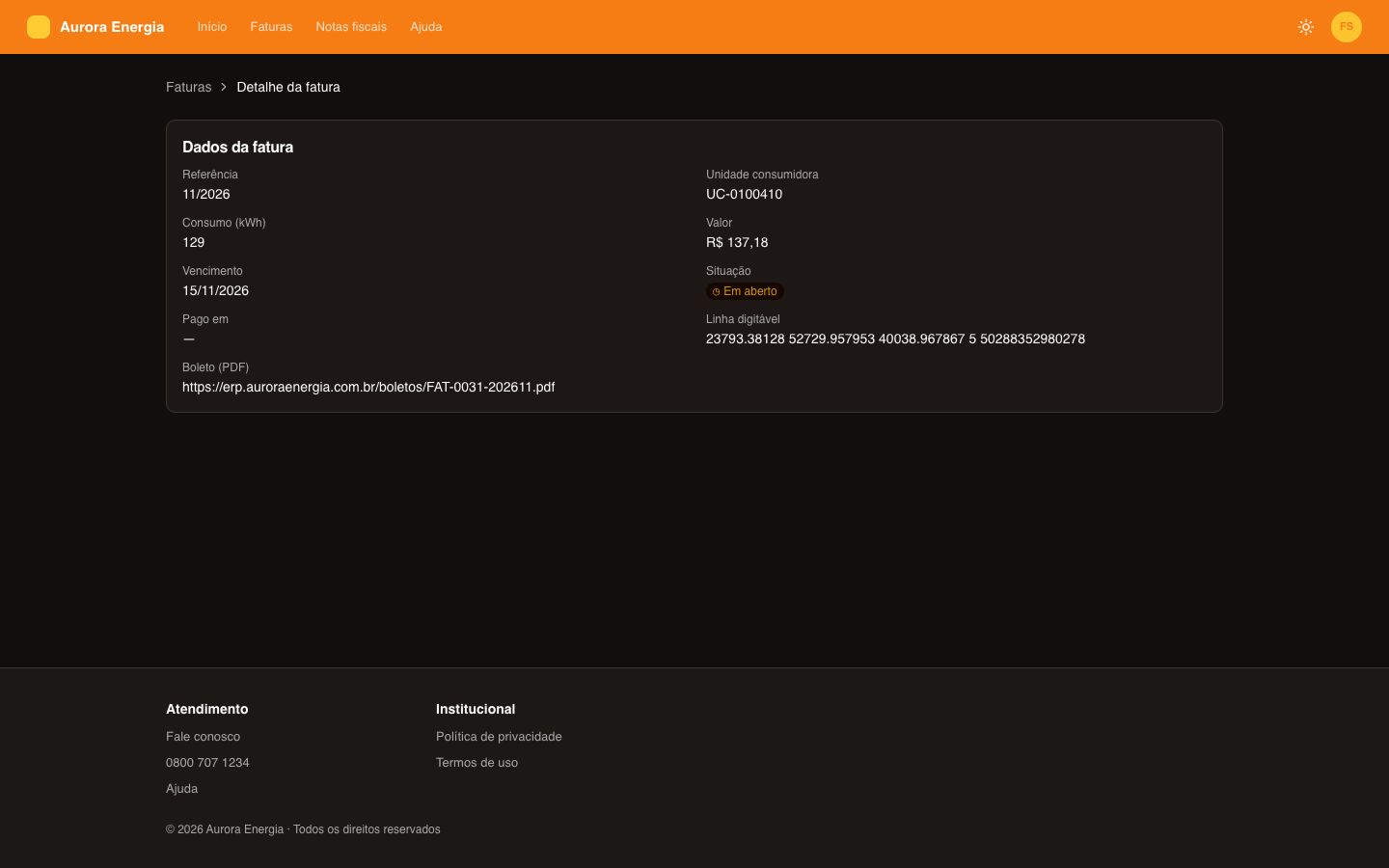
Task: Click the Institucional footer heading
Action: click(476, 709)
